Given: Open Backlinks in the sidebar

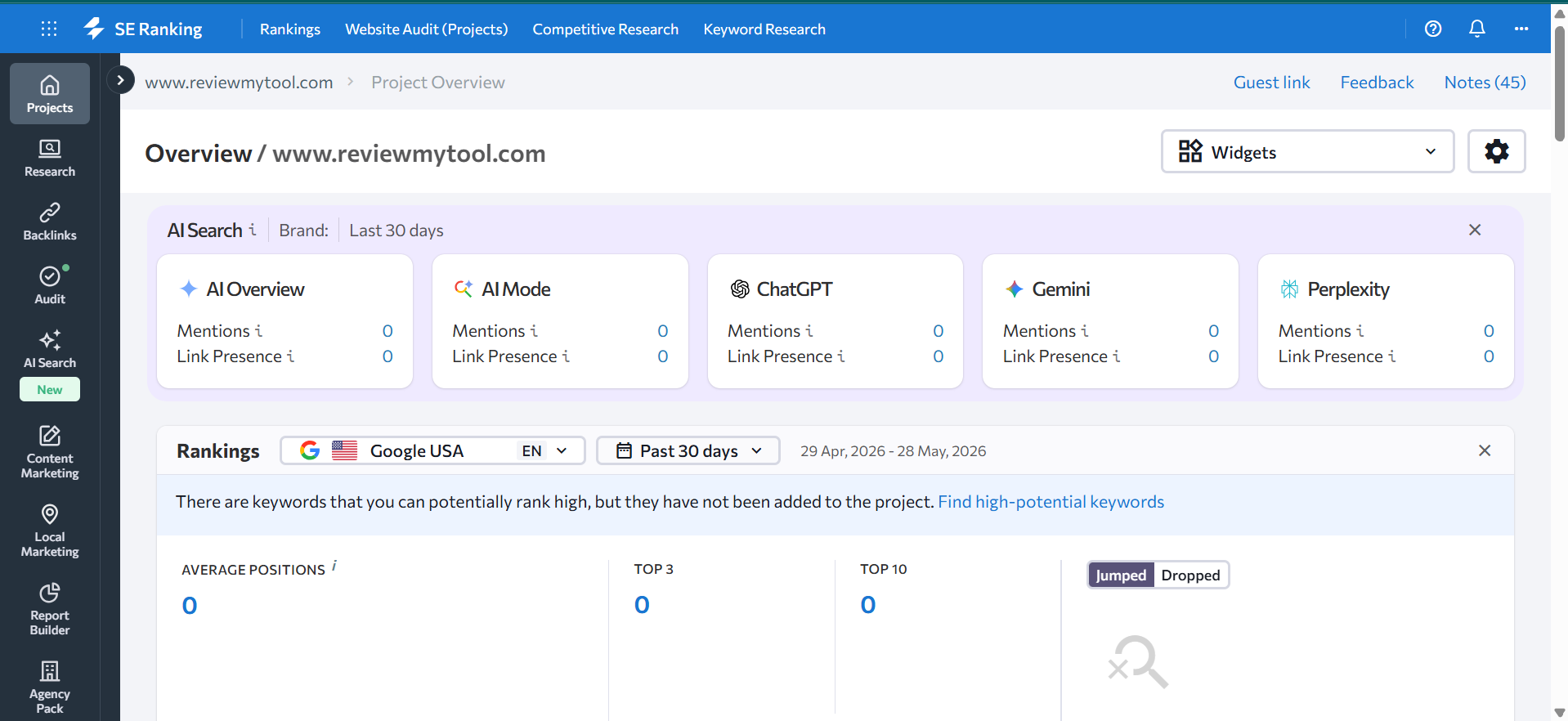Looking at the screenshot, I should (50, 222).
